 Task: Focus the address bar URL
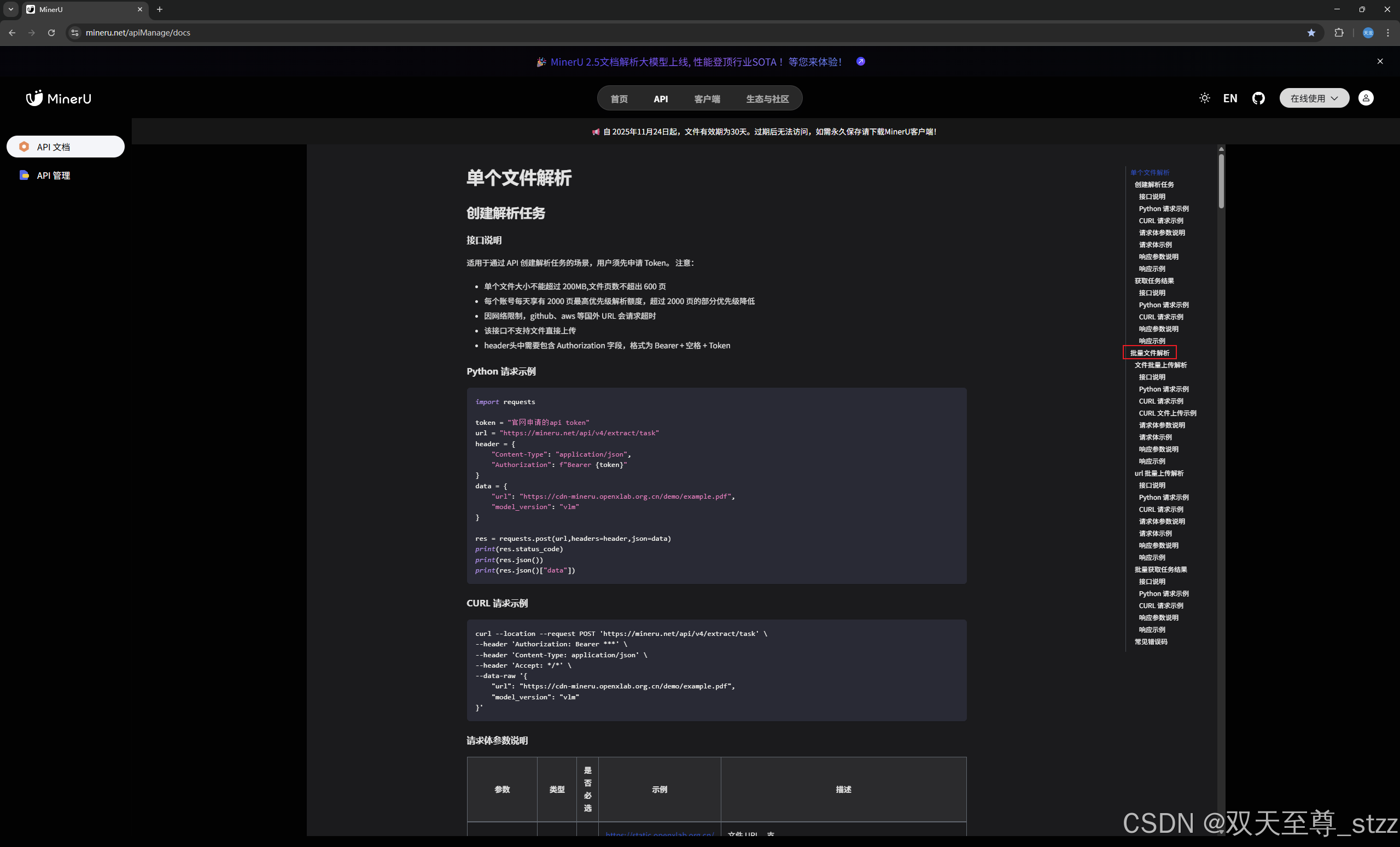[x=138, y=33]
